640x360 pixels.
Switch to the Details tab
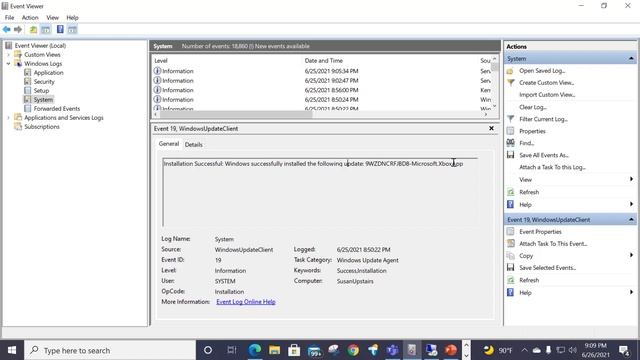click(x=193, y=144)
